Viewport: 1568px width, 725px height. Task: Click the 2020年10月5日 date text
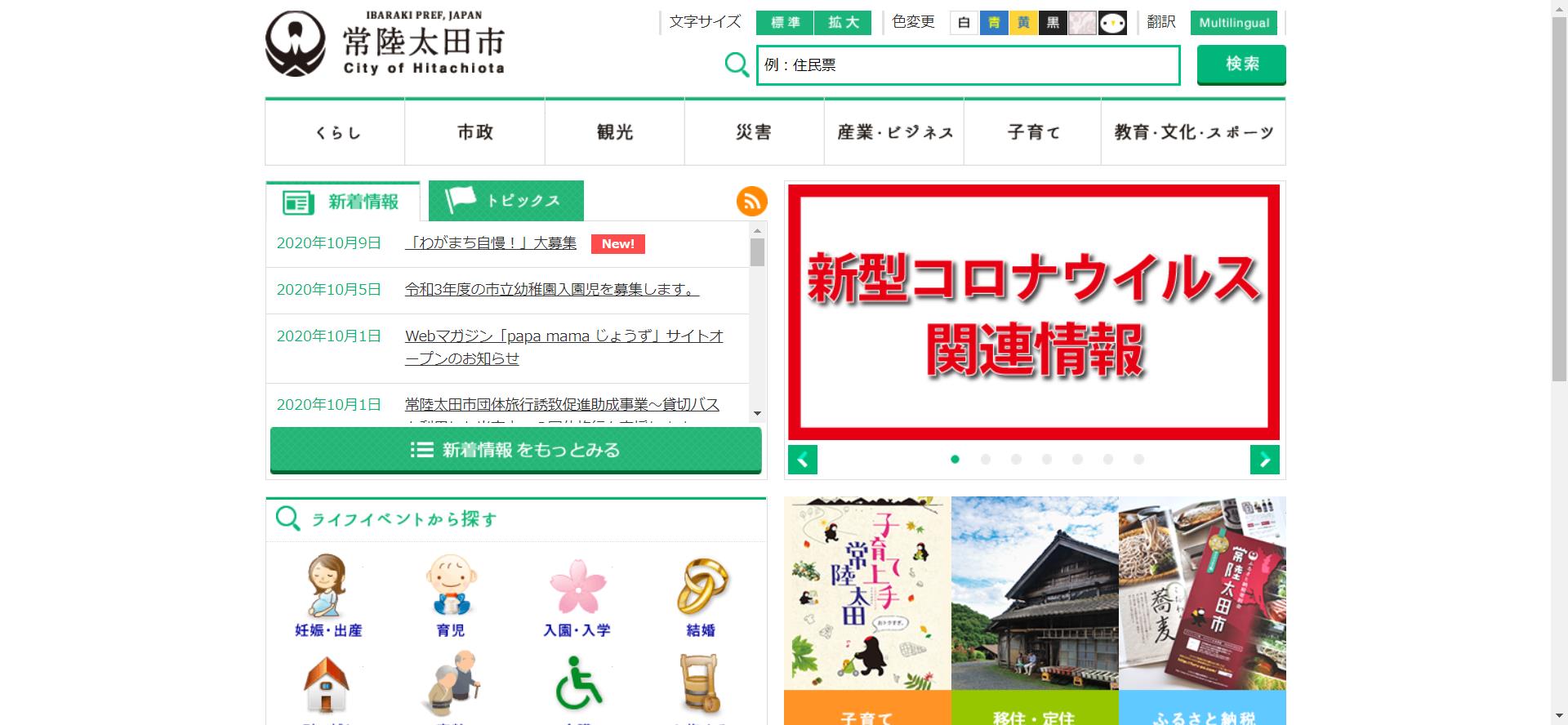pos(329,290)
